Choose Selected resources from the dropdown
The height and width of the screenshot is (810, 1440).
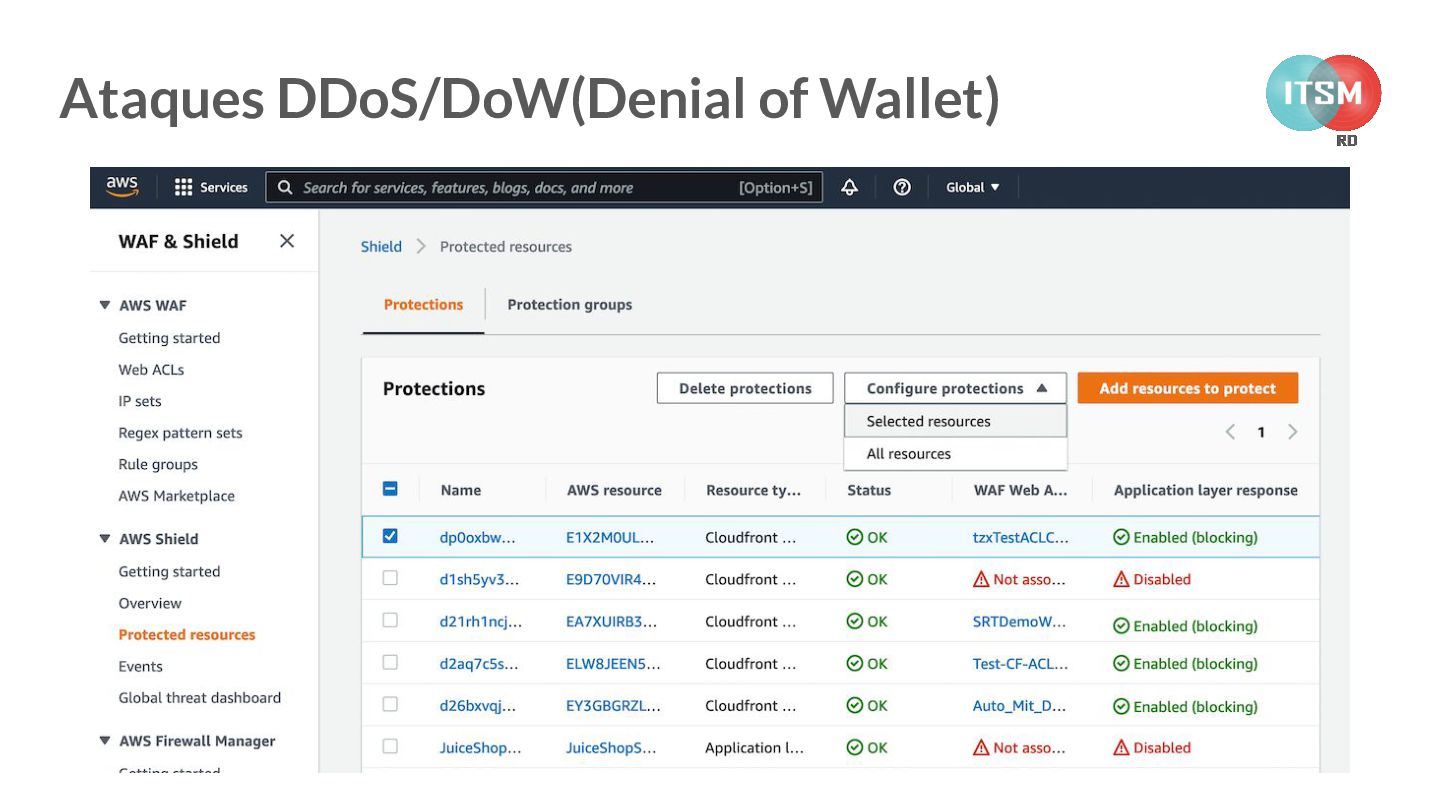(928, 421)
